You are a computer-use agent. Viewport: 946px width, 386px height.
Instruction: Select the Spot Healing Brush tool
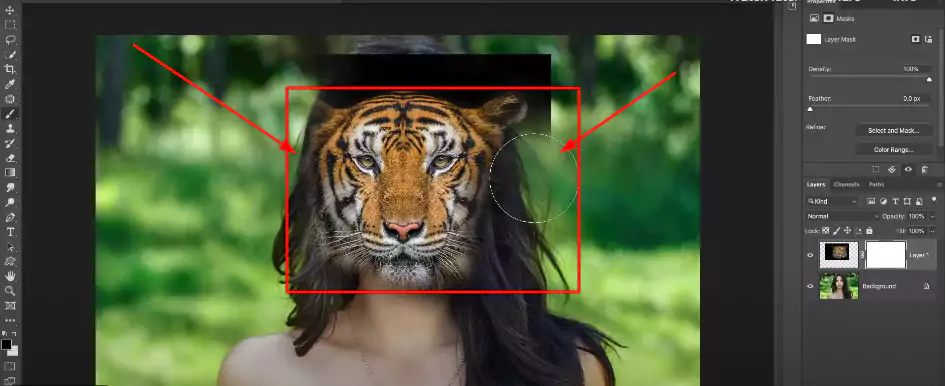click(10, 99)
